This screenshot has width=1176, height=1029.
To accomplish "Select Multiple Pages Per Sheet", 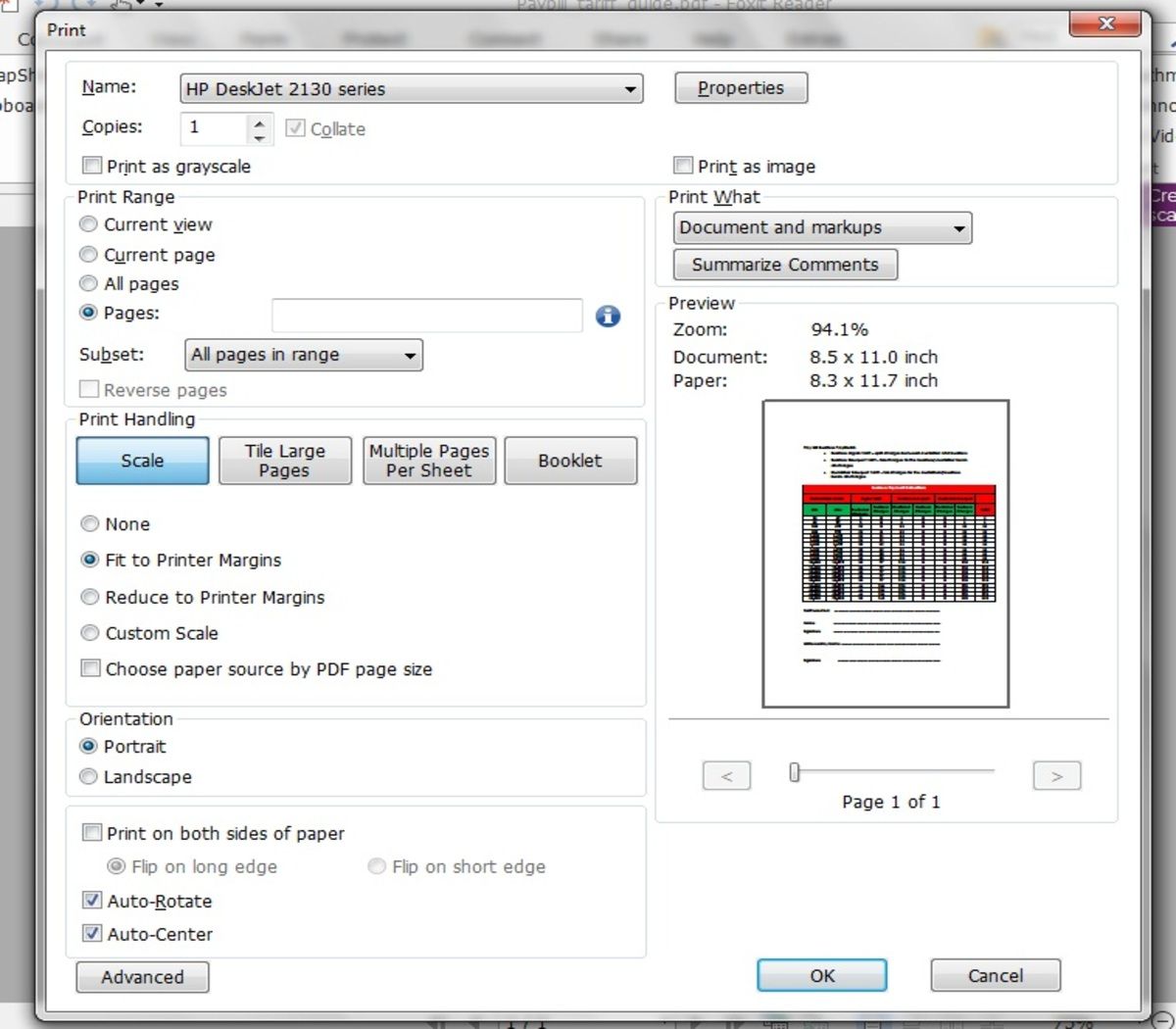I will [429, 461].
